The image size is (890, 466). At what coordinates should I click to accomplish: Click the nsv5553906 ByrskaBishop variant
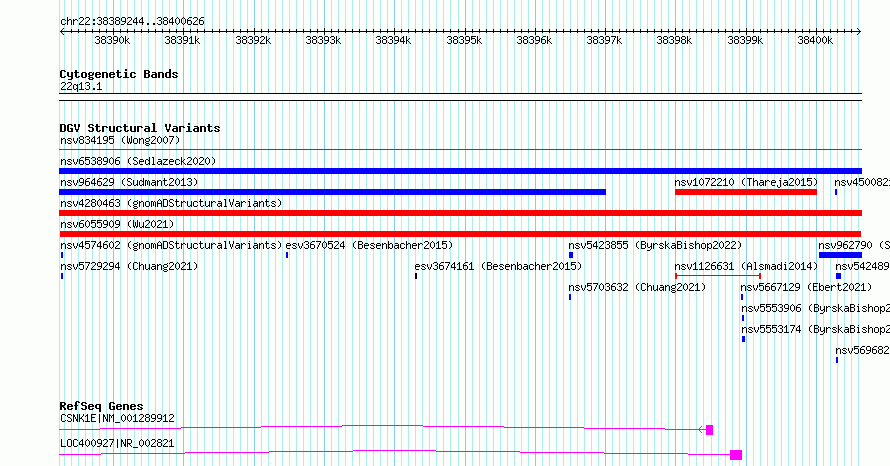(x=816, y=308)
